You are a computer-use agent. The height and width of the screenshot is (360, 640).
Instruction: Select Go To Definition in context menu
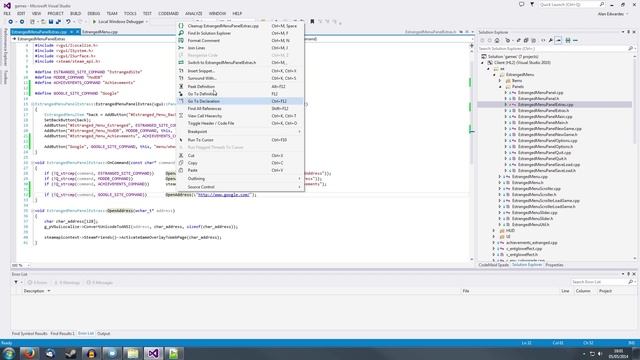click(240, 94)
